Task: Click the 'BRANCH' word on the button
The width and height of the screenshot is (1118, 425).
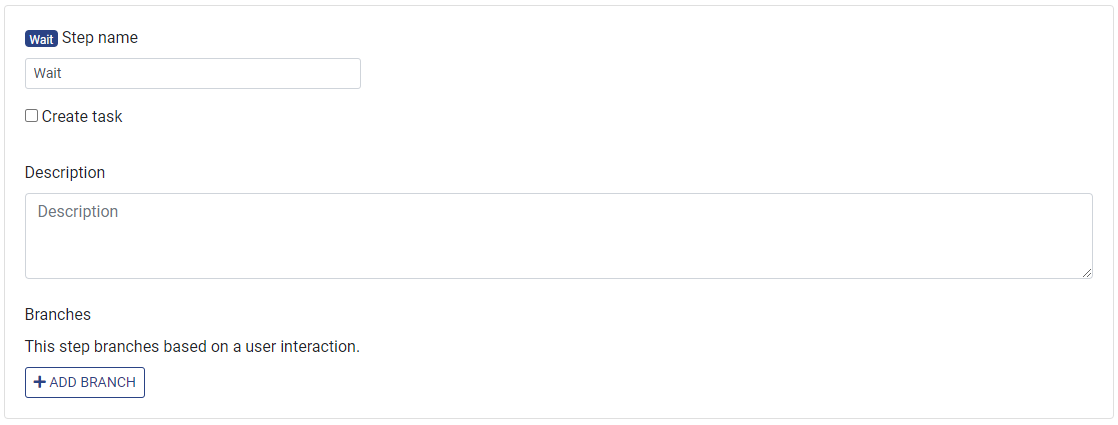Action: [109, 383]
